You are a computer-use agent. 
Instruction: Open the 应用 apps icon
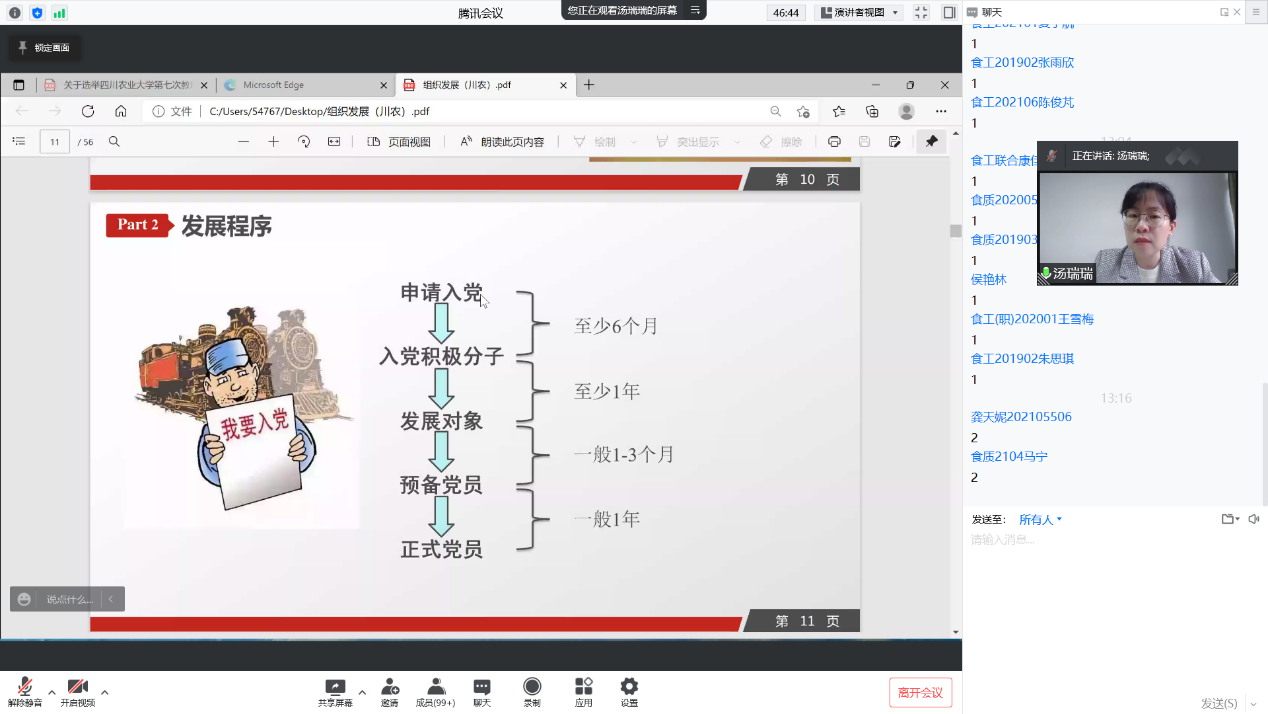[x=583, y=689]
